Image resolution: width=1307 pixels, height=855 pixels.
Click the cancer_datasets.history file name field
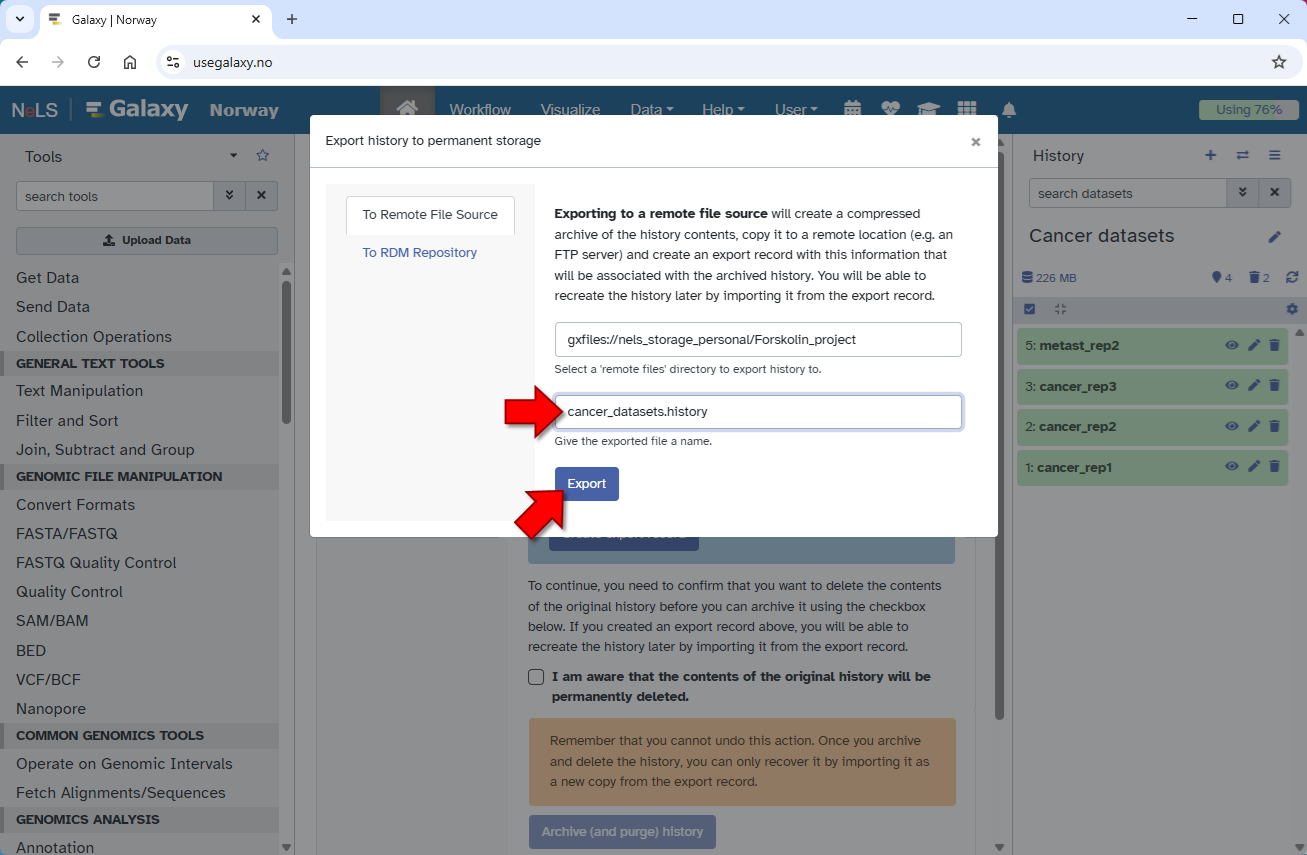coord(758,412)
